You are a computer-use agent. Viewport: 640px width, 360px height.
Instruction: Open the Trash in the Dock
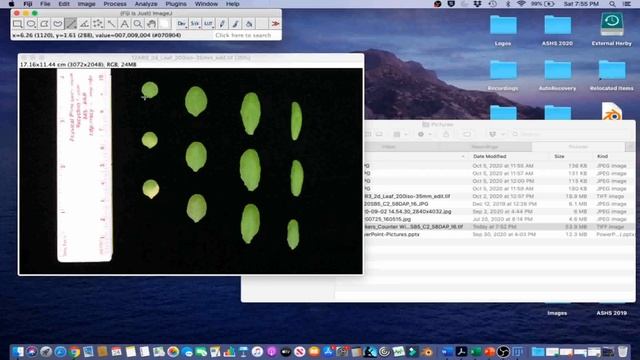coord(622,351)
